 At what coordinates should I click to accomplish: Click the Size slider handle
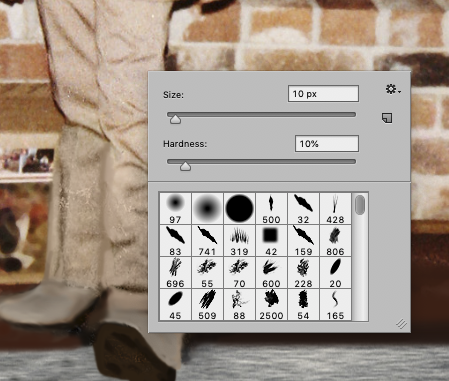click(x=175, y=119)
